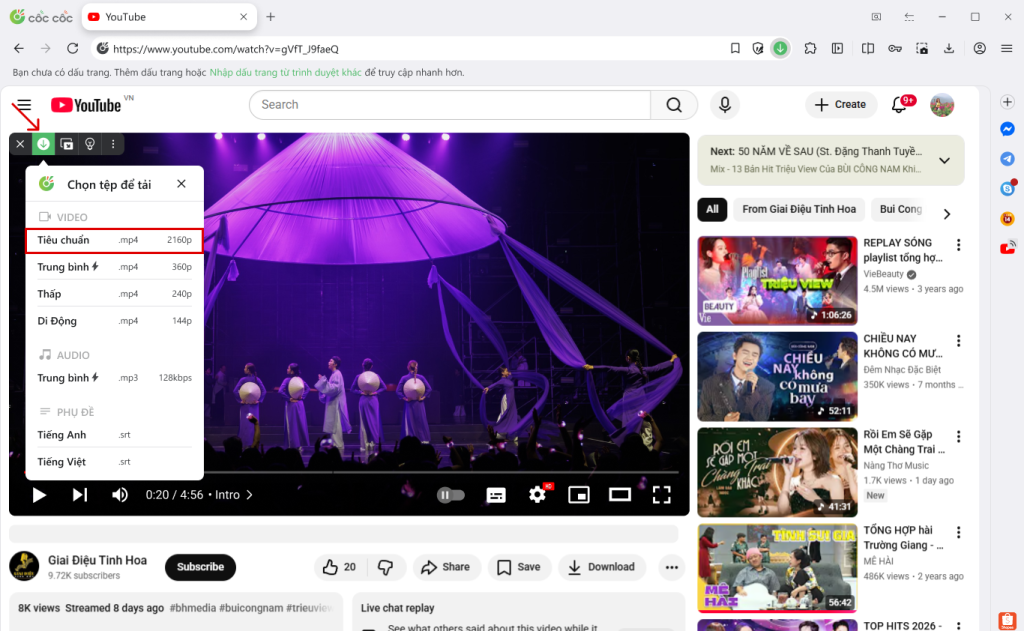
Task: Expand the Intro chapter chevron
Action: 249,495
